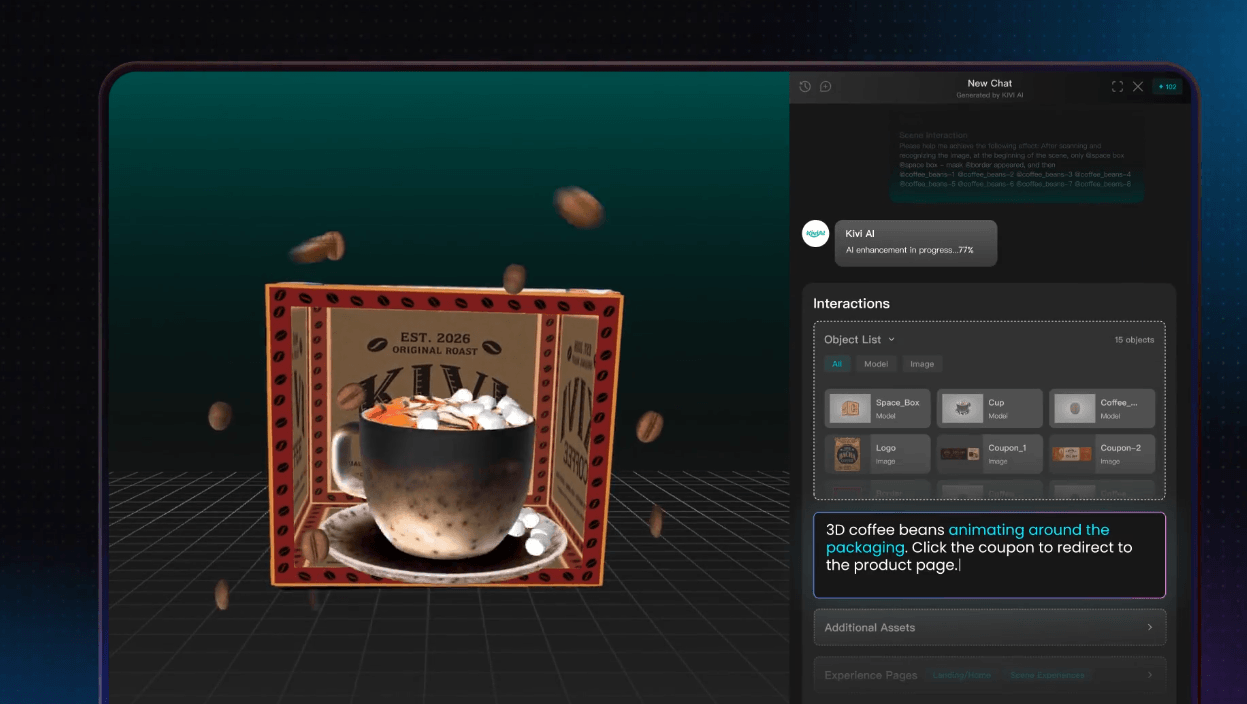Filter object list by Model

click(876, 364)
